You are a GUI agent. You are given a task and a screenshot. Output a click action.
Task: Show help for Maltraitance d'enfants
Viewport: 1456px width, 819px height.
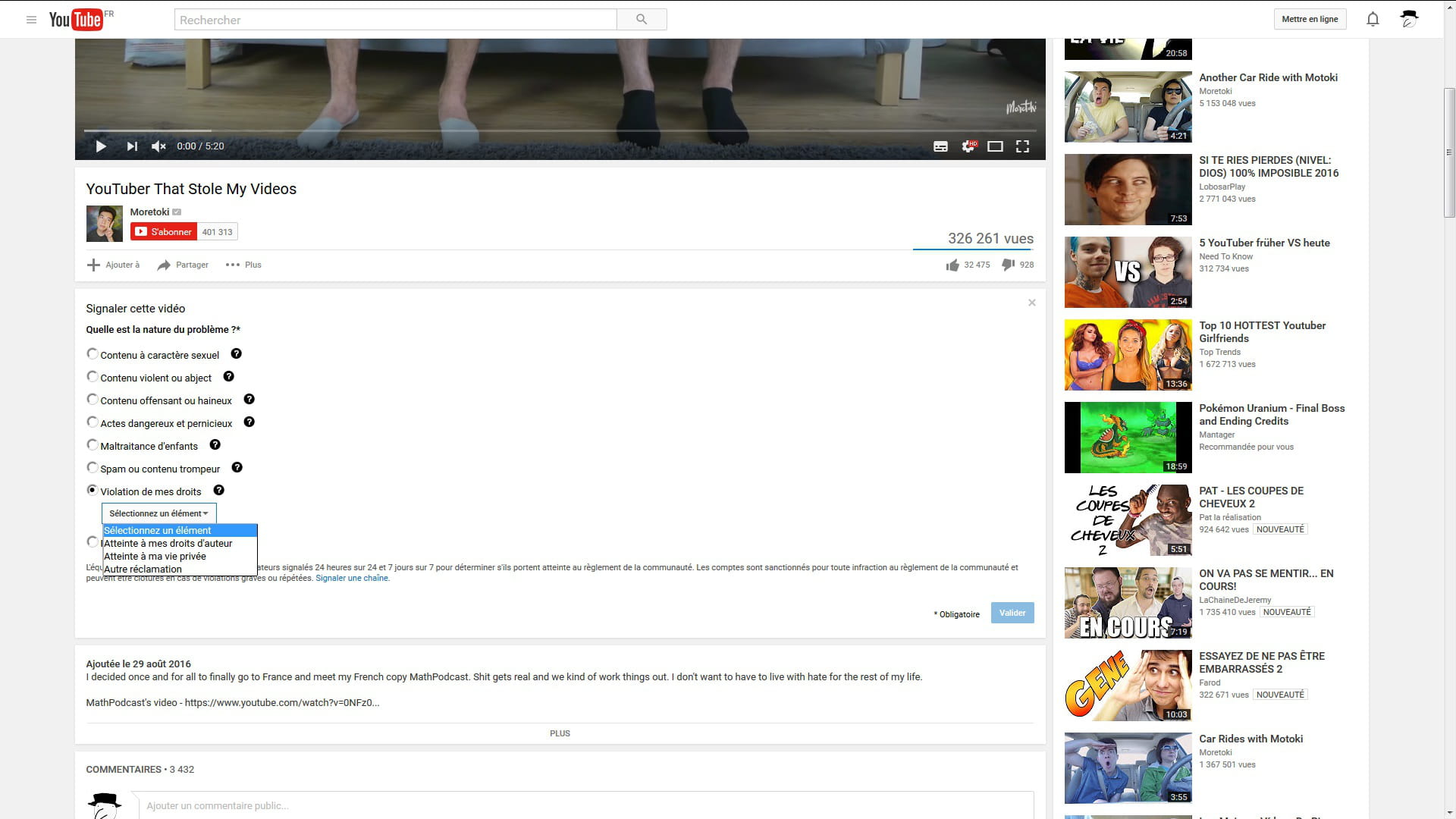215,445
